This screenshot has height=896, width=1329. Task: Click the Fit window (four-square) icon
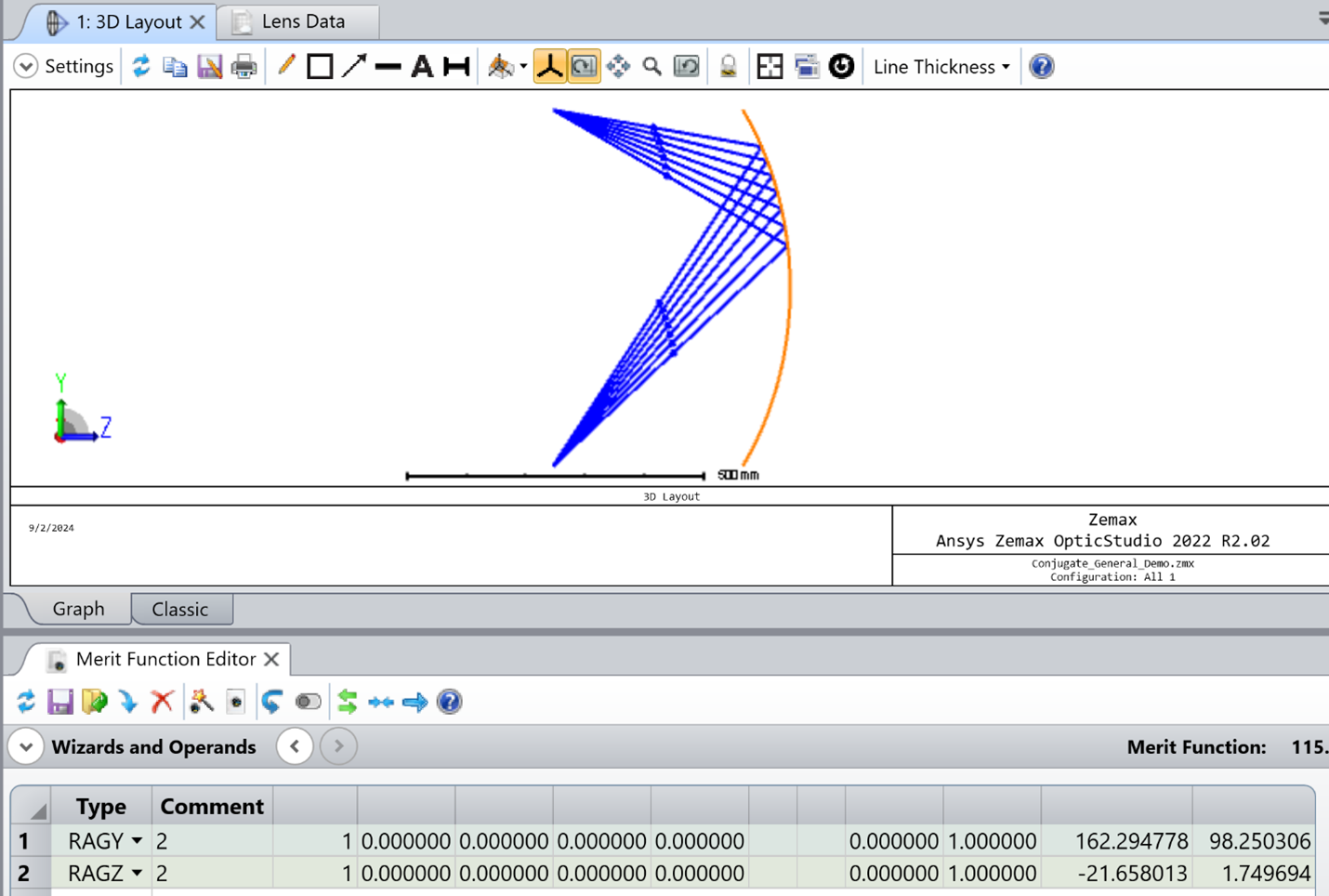tap(770, 66)
